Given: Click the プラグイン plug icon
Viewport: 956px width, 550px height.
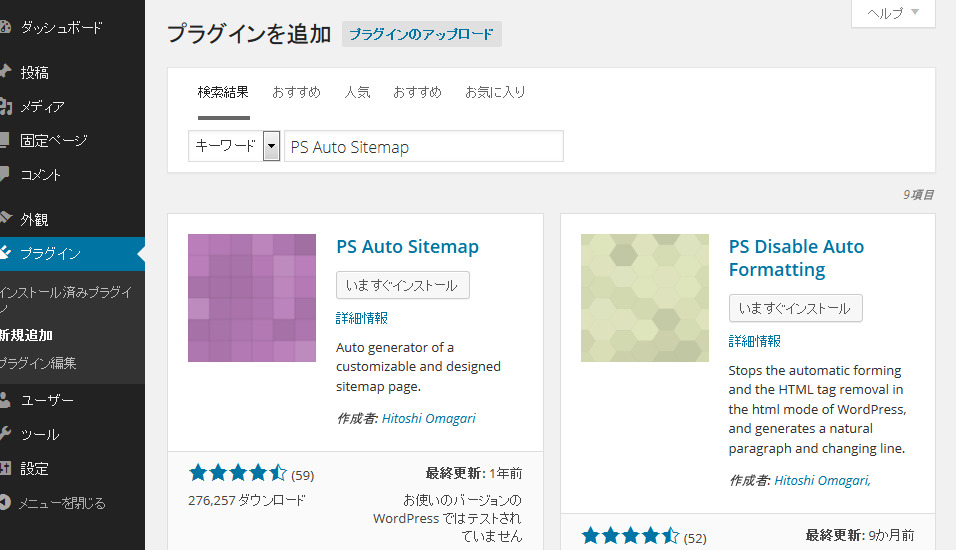Looking at the screenshot, I should (5, 252).
